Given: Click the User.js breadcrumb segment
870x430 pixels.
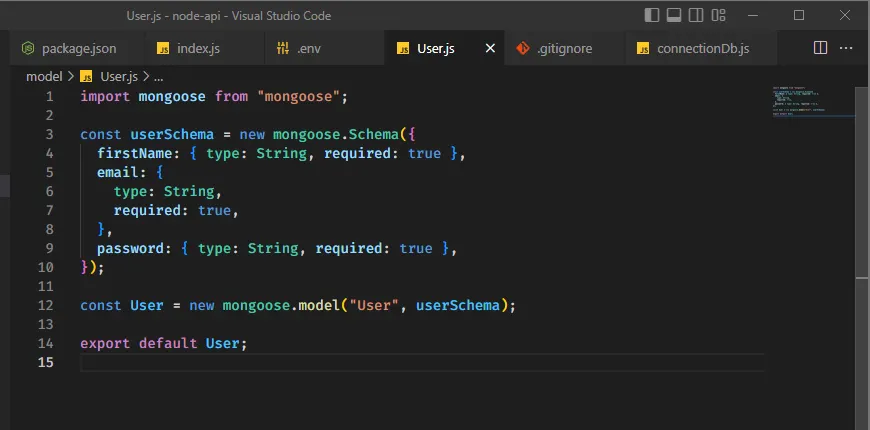Looking at the screenshot, I should [119, 77].
